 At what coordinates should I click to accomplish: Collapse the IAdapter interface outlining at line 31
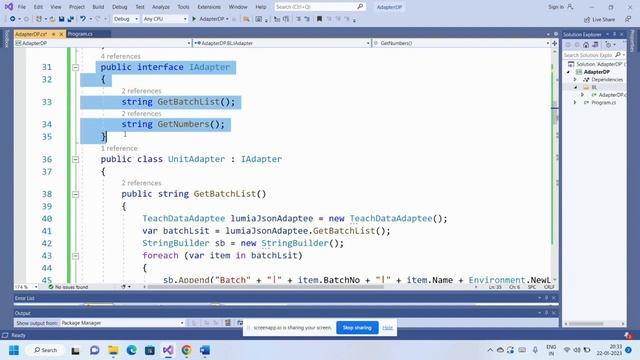(x=76, y=67)
